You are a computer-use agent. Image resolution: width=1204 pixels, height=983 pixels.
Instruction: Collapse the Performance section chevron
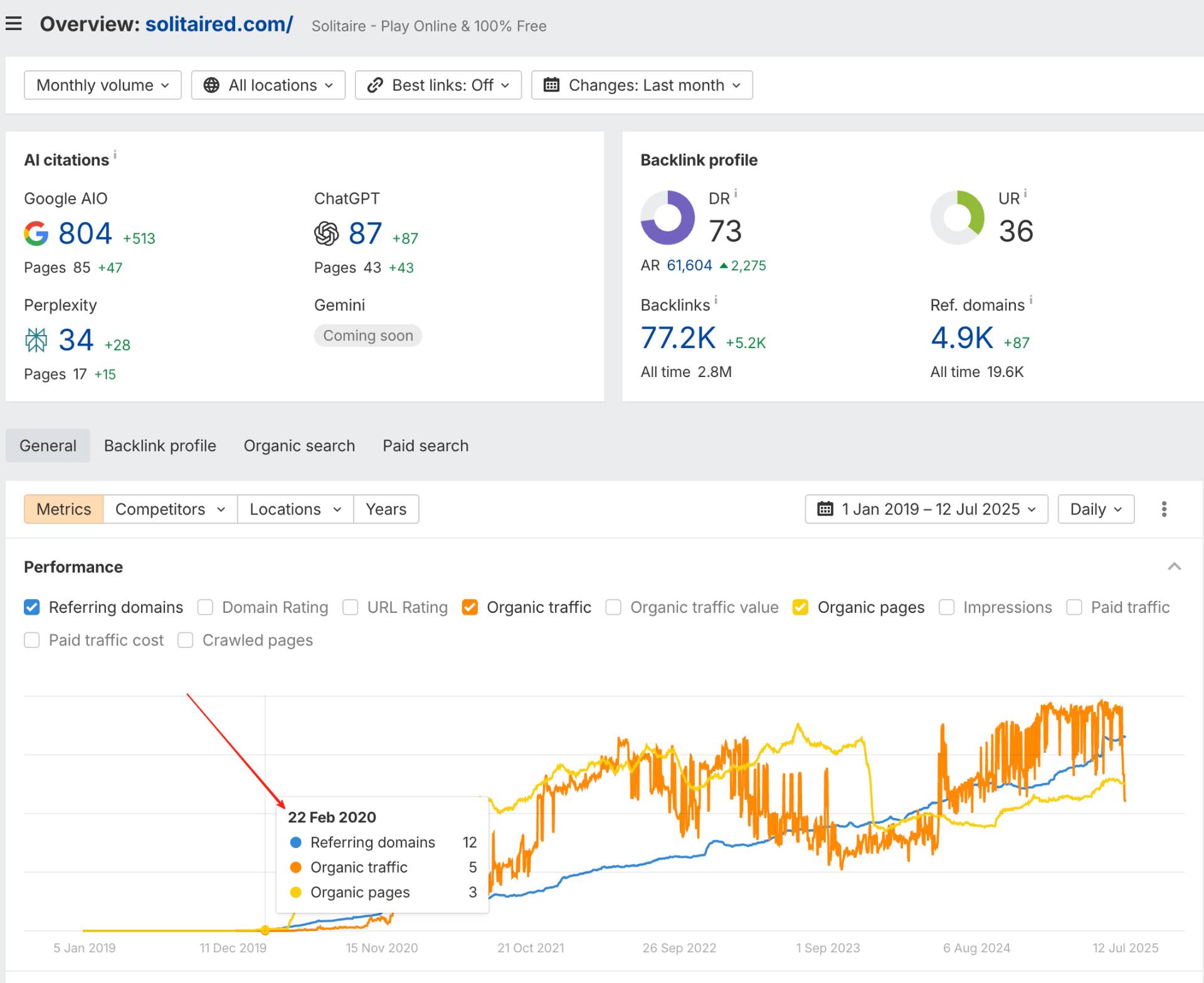pos(1175,567)
